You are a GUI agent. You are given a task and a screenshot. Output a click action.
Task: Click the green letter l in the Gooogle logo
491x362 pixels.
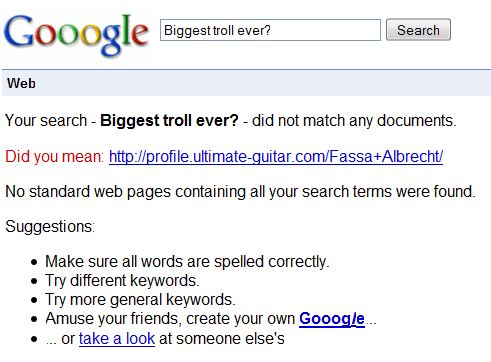tap(126, 29)
